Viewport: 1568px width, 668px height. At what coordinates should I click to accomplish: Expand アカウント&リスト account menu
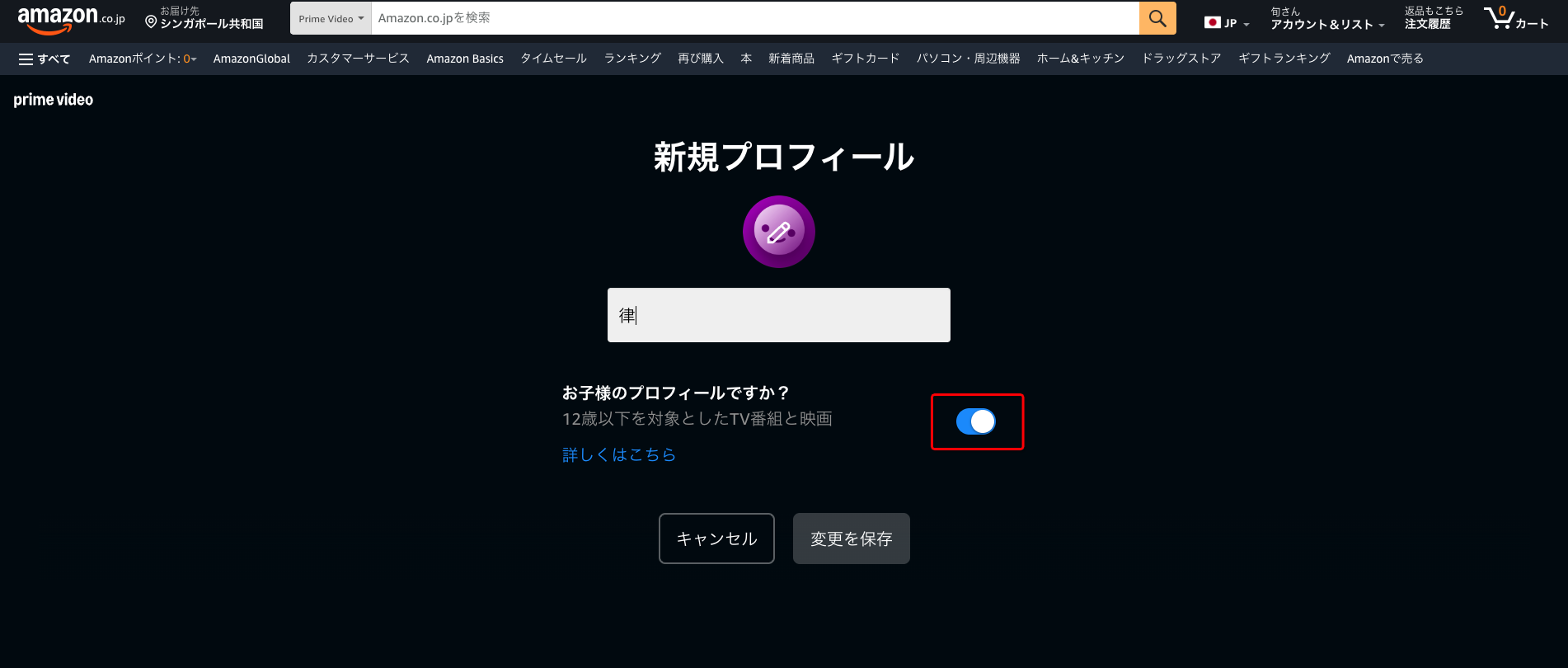(1327, 18)
